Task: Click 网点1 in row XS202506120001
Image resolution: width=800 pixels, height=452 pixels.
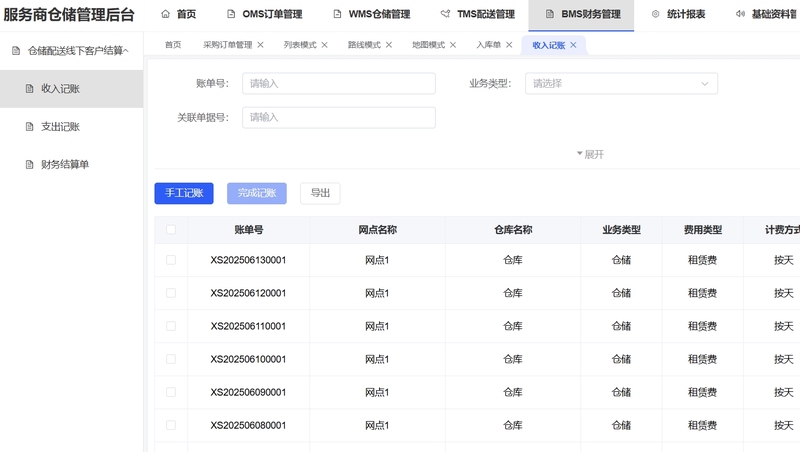Action: click(377, 293)
